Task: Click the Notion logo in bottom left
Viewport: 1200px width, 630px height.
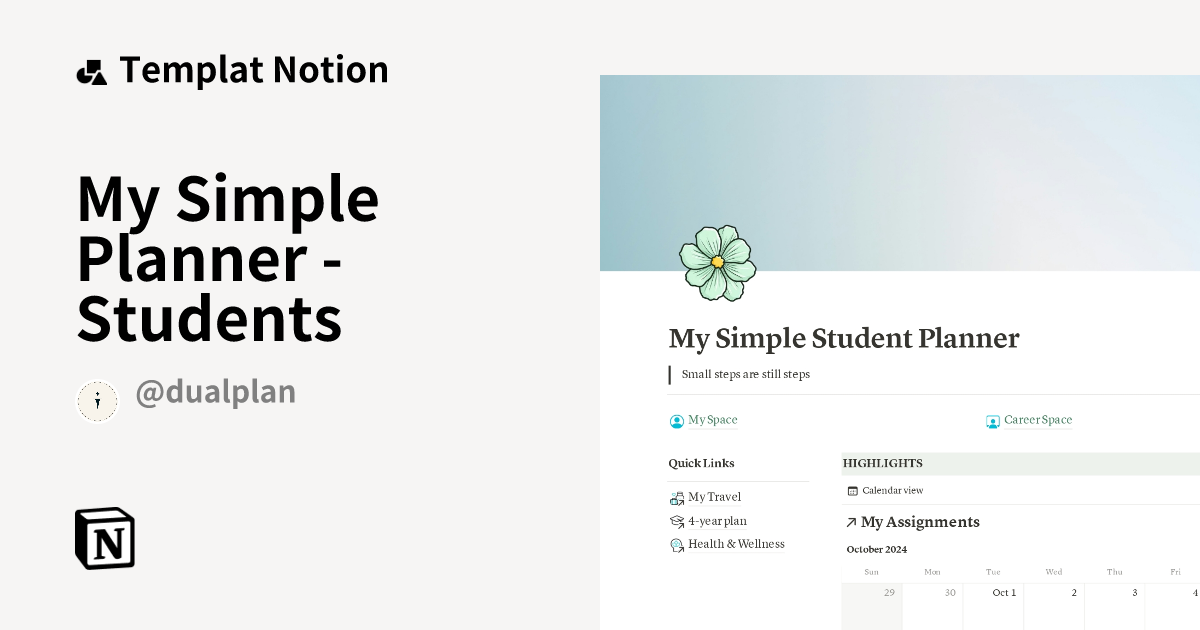Action: click(104, 538)
